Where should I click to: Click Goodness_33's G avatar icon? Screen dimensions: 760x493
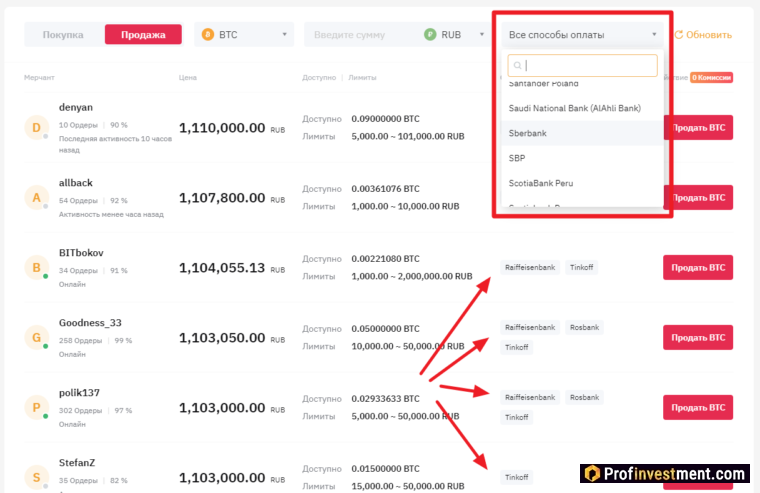click(x=36, y=337)
